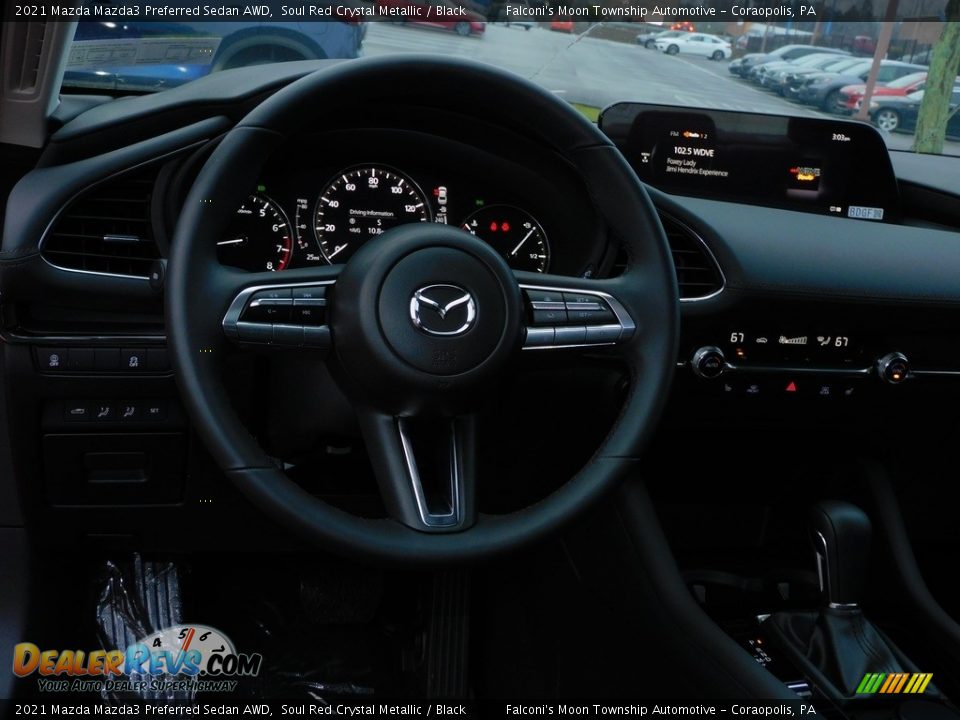Tap the right 67 temperature readout
Screen dimensions: 960x720
click(842, 341)
